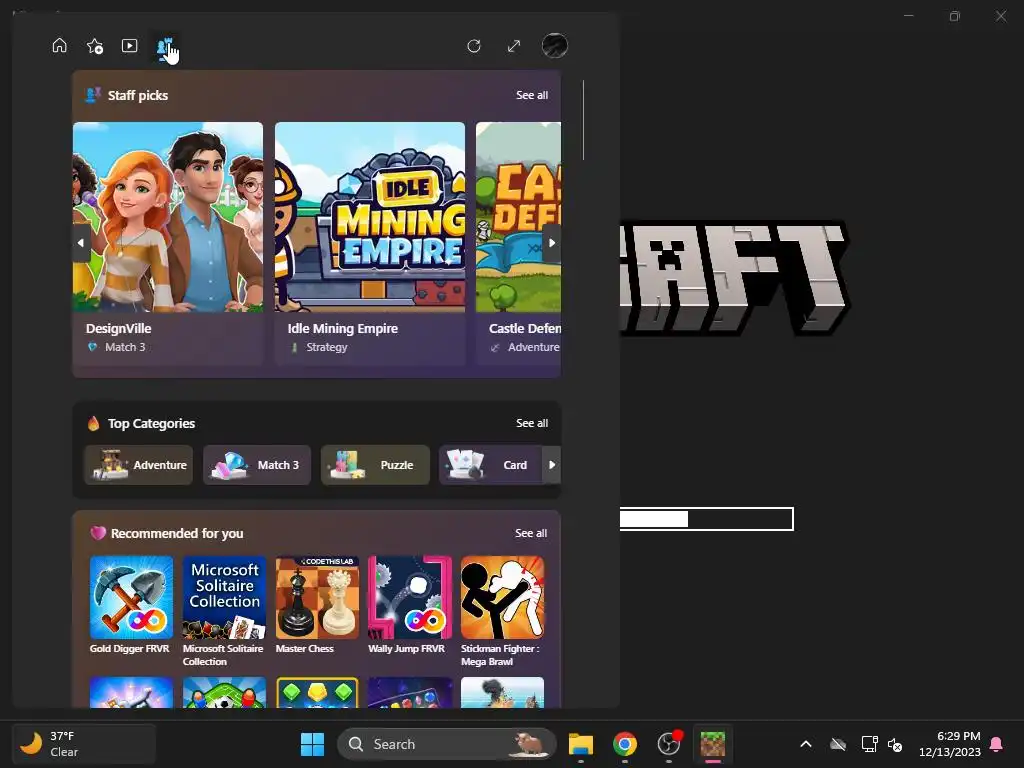This screenshot has height=768, width=1024.
Task: Click the OneDrive cloud tray icon
Action: (x=838, y=744)
